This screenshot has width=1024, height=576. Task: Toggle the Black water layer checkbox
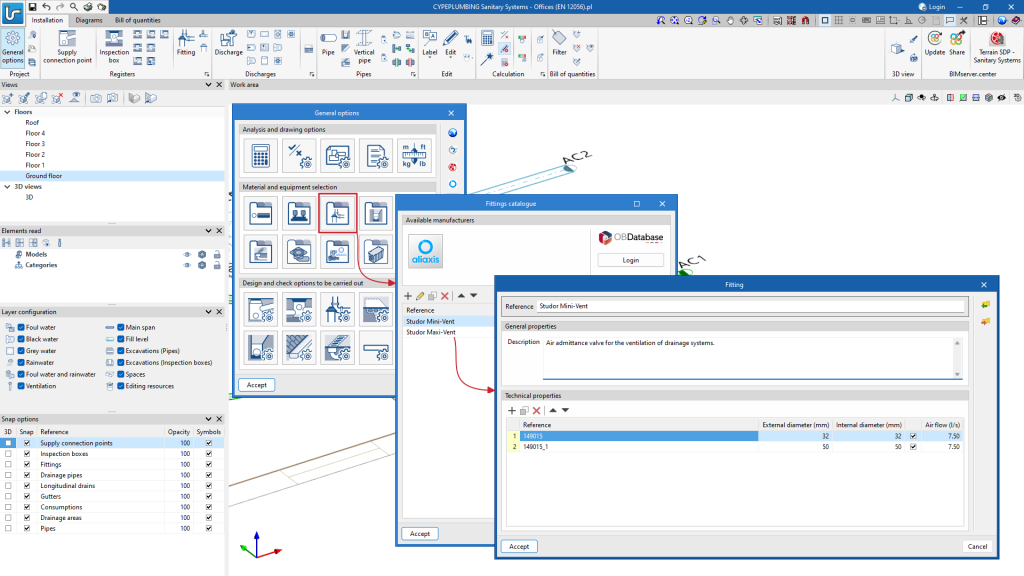point(21,339)
